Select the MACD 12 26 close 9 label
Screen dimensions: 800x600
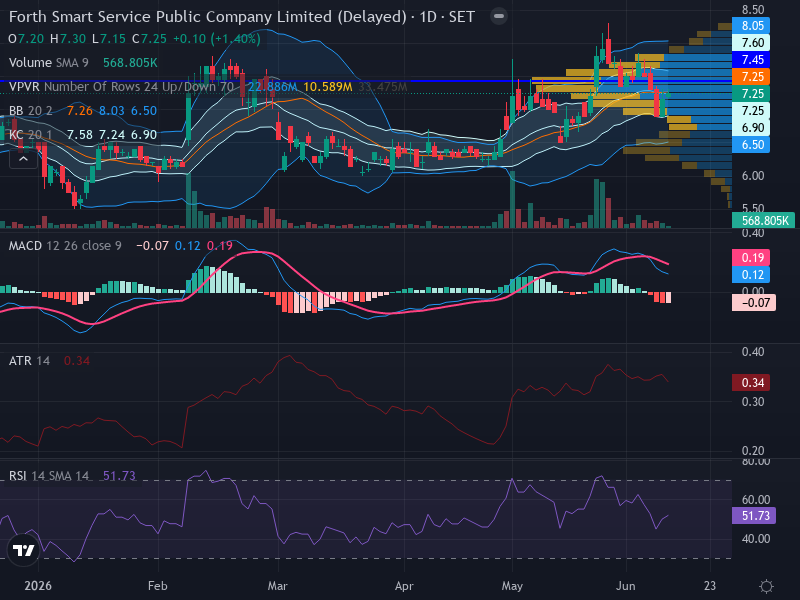[65, 246]
